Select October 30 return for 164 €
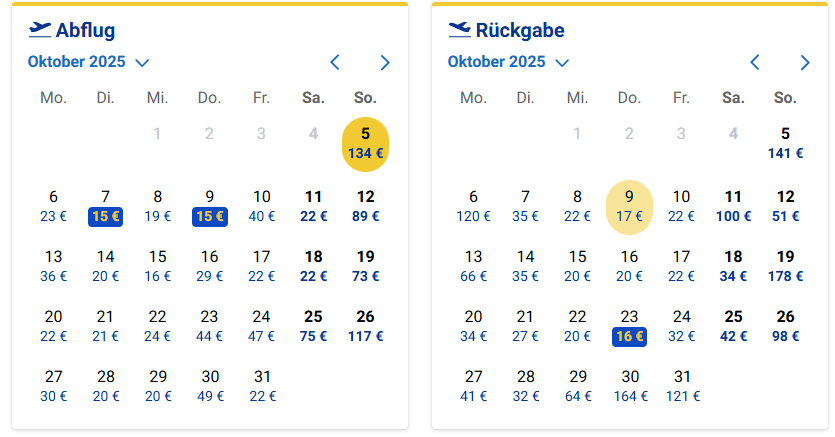This screenshot has height=437, width=835. [629, 386]
